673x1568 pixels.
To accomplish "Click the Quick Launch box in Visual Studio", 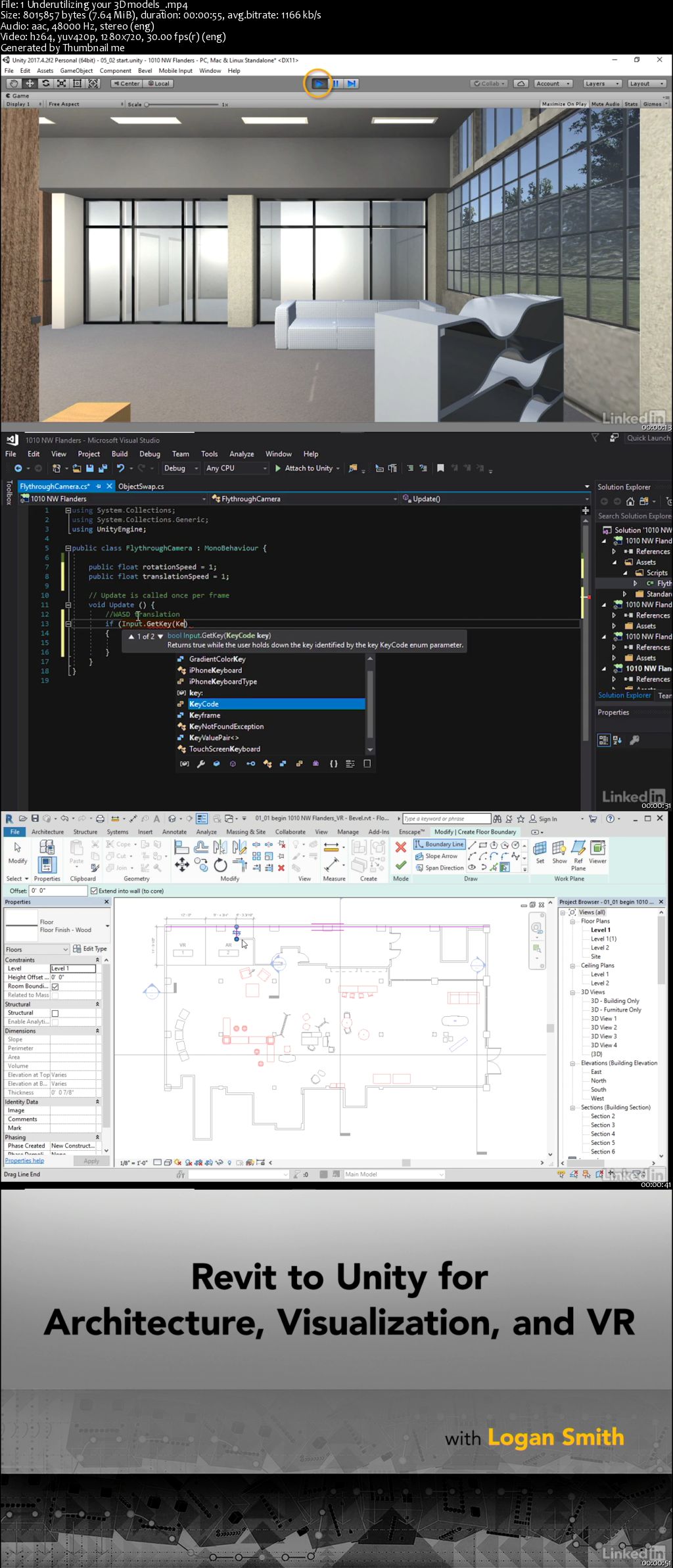I will coord(648,438).
